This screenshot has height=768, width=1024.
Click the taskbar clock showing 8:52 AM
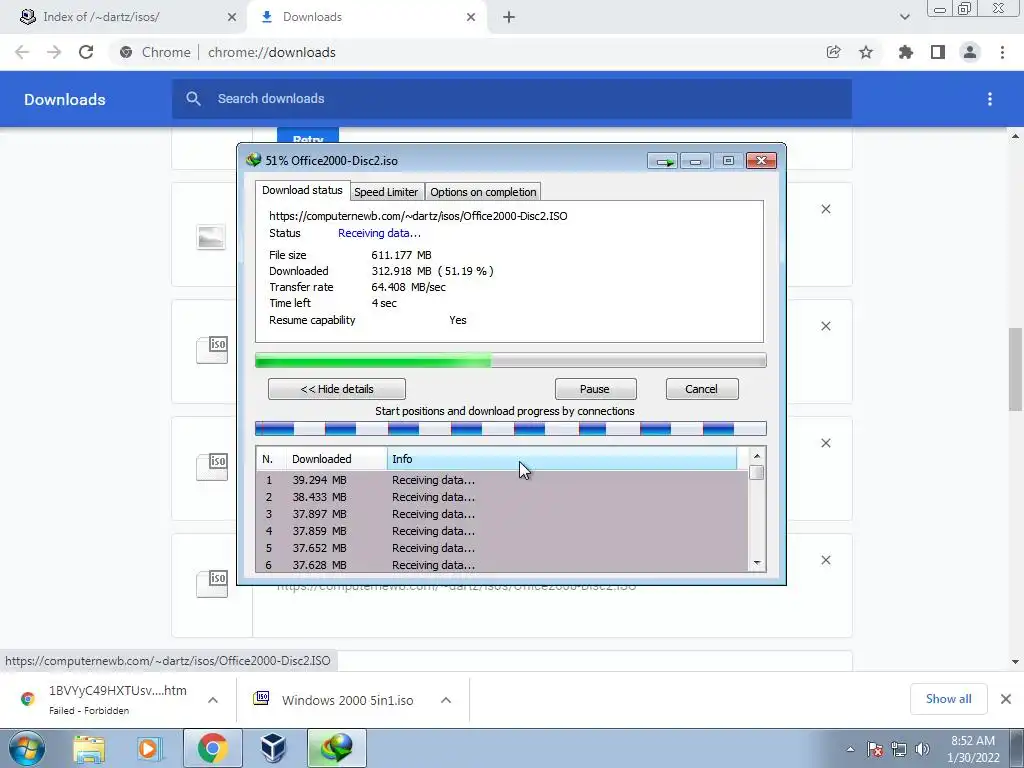(973, 749)
